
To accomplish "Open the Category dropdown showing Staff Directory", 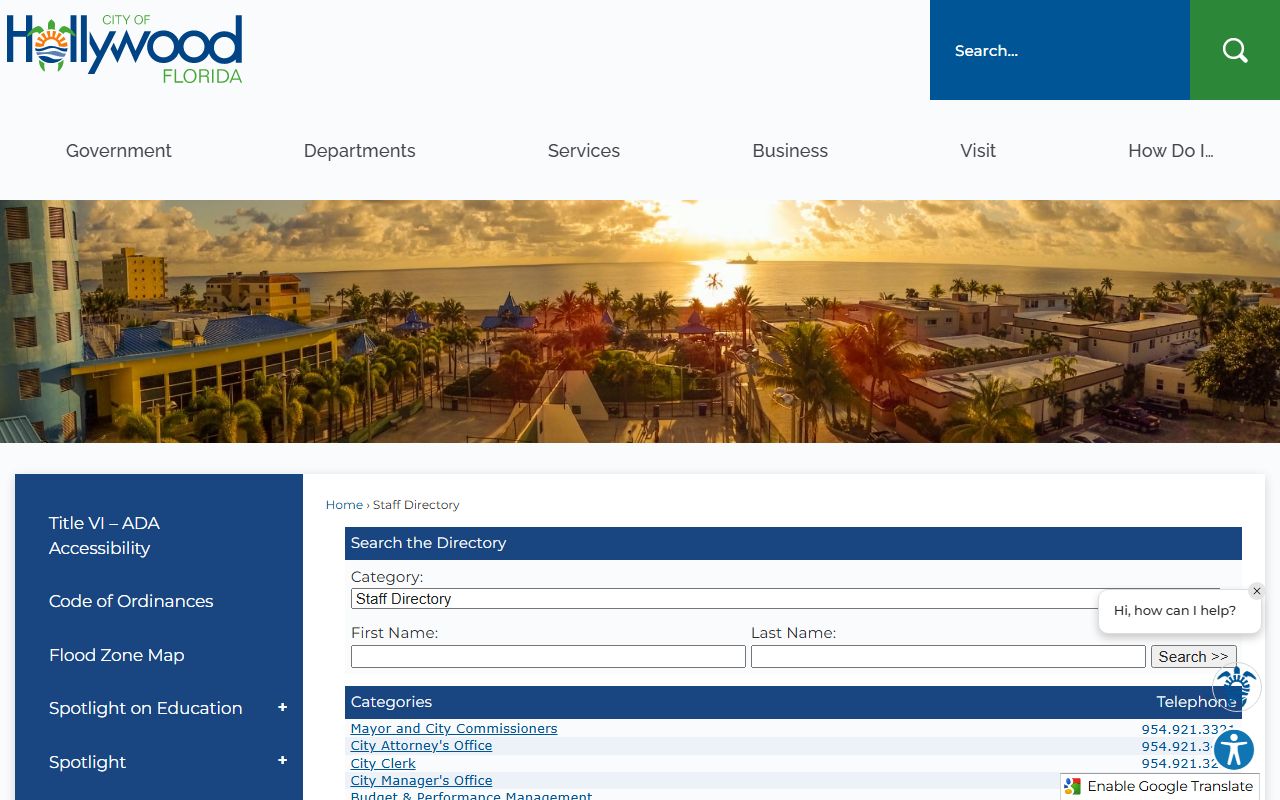I will [x=785, y=599].
